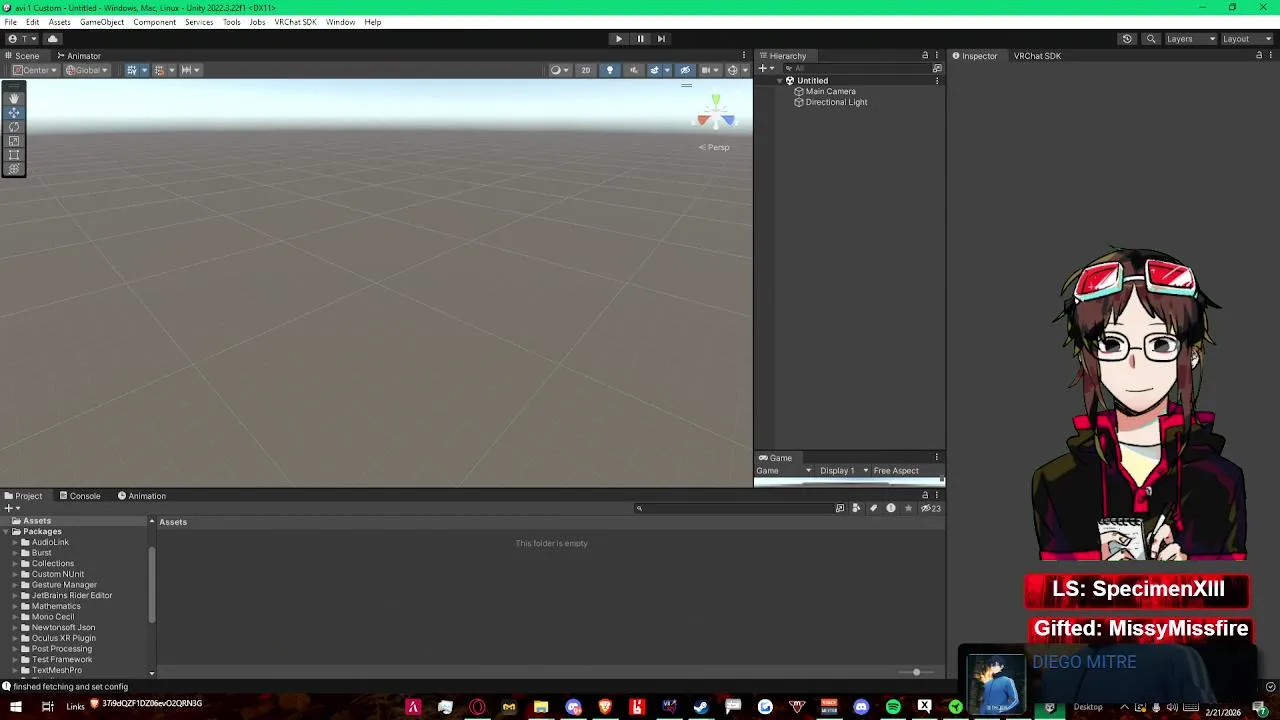Click the Play button
This screenshot has height=720, width=1280.
click(618, 39)
